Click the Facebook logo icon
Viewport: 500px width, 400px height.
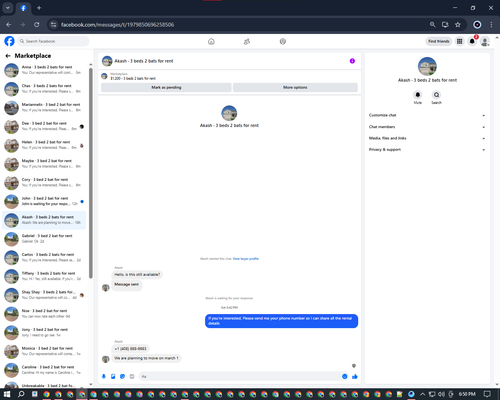[9, 41]
